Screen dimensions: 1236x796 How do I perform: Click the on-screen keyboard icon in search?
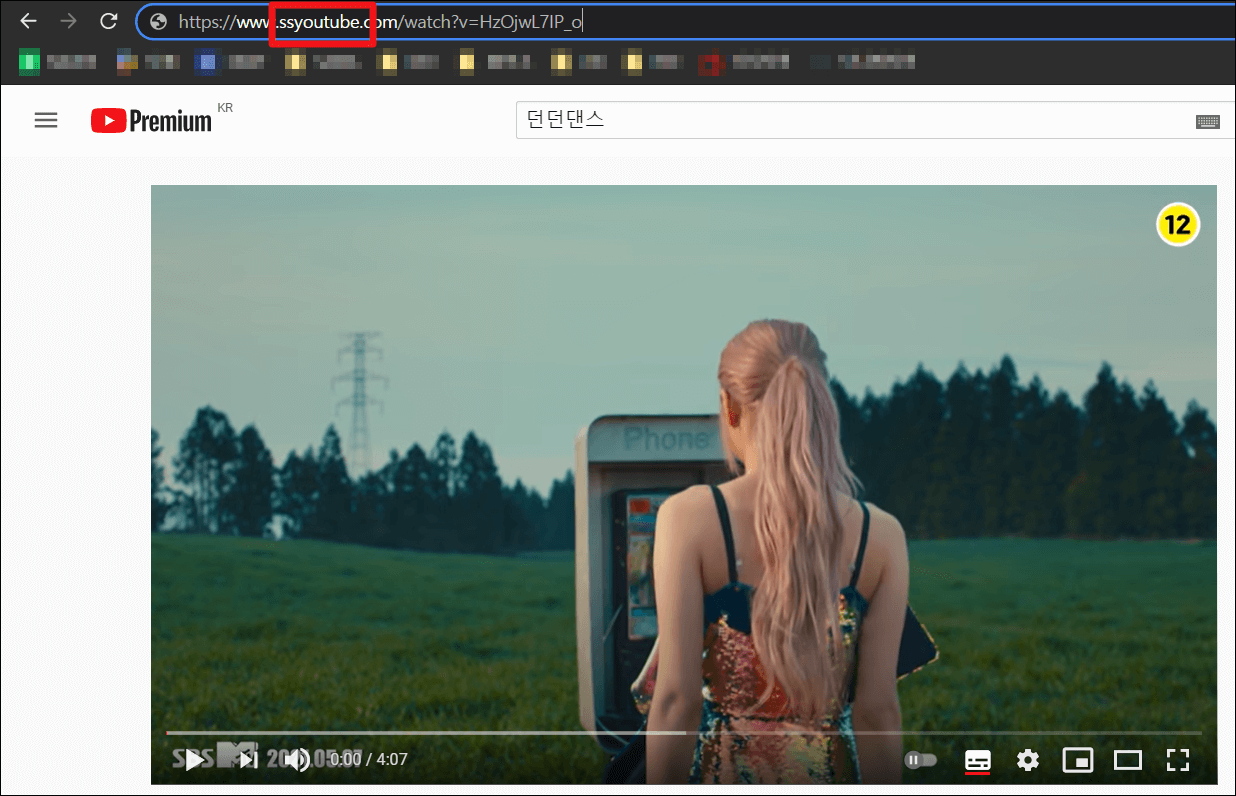coord(1208,120)
